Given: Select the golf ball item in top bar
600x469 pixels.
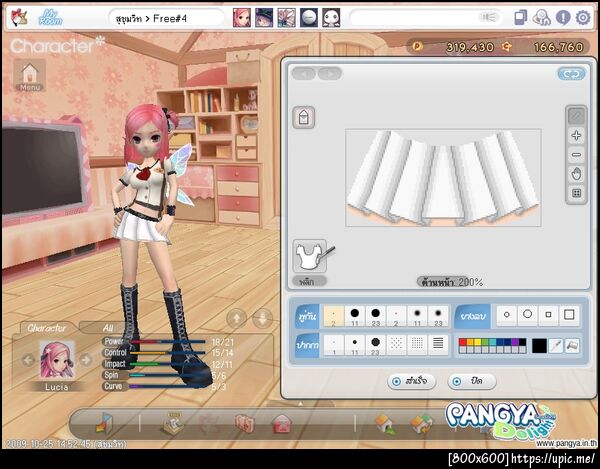Looking at the screenshot, I should click(308, 18).
